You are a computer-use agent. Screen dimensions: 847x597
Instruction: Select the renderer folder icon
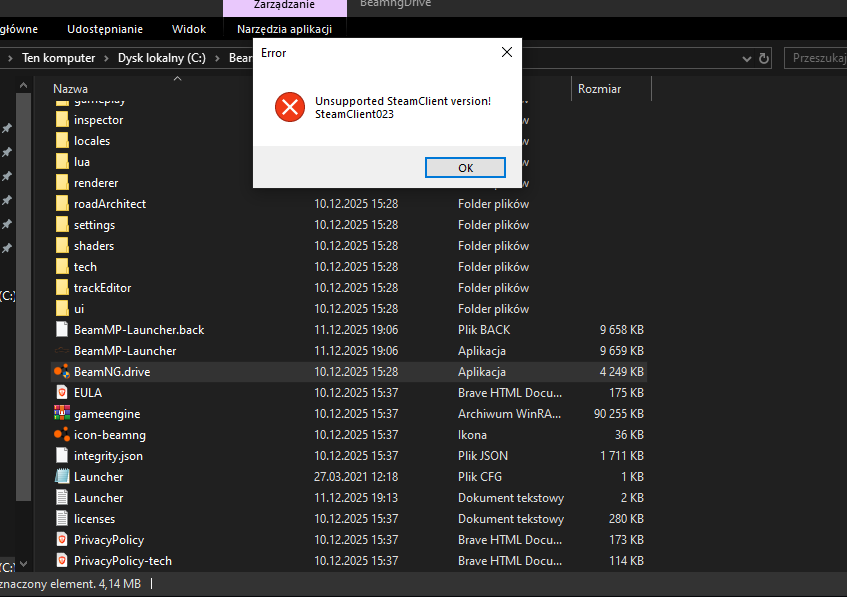point(62,183)
